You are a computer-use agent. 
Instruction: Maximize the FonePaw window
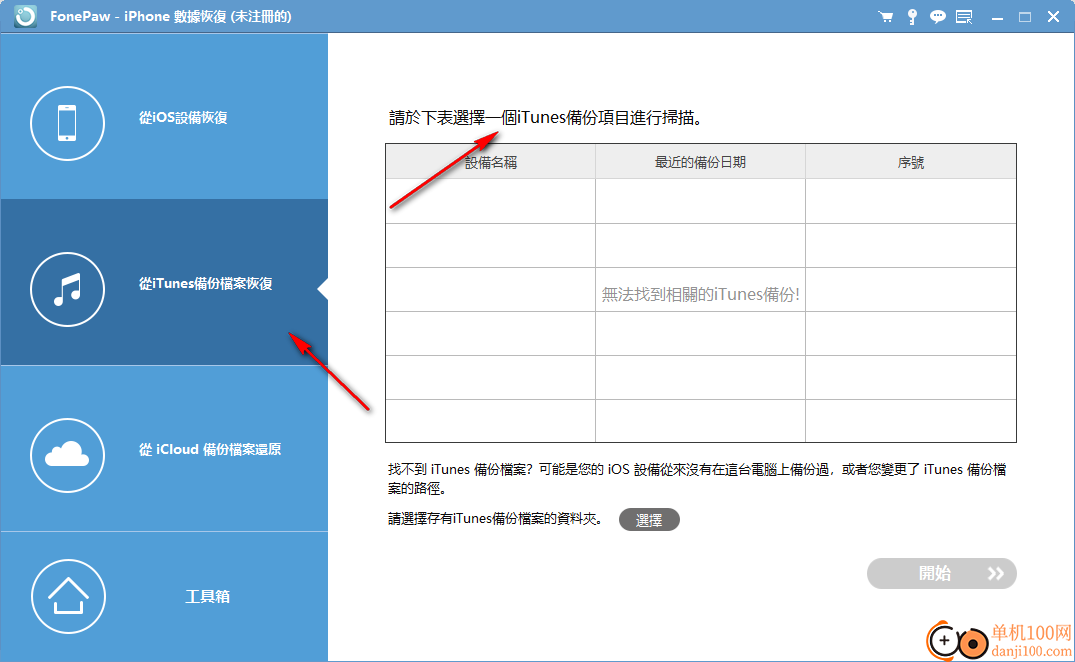point(1025,17)
